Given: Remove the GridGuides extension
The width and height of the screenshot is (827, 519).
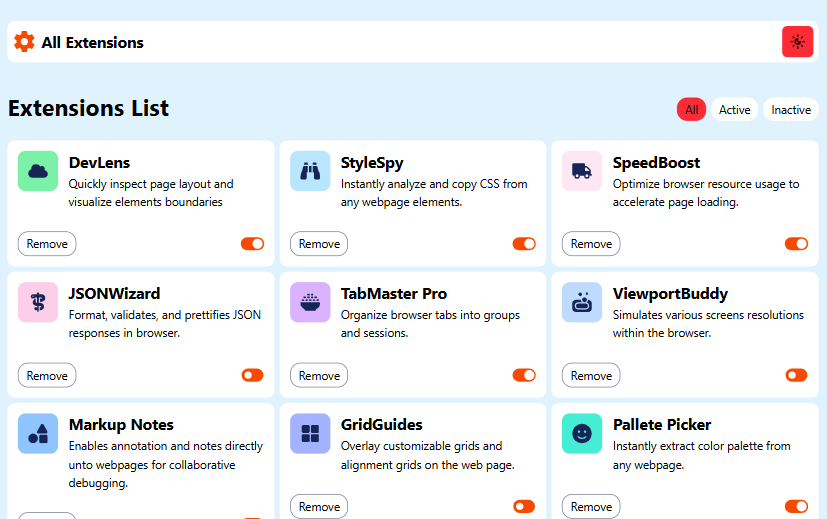Looking at the screenshot, I should click(319, 506).
